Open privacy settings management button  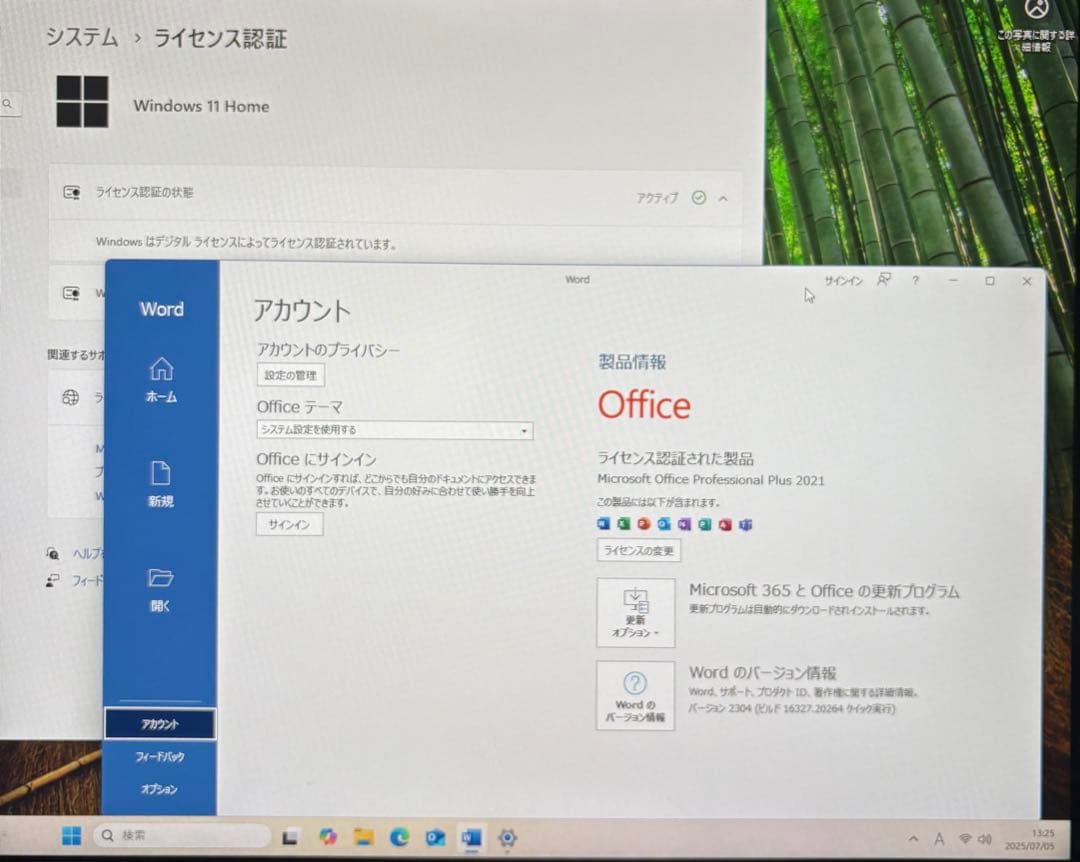(x=289, y=375)
